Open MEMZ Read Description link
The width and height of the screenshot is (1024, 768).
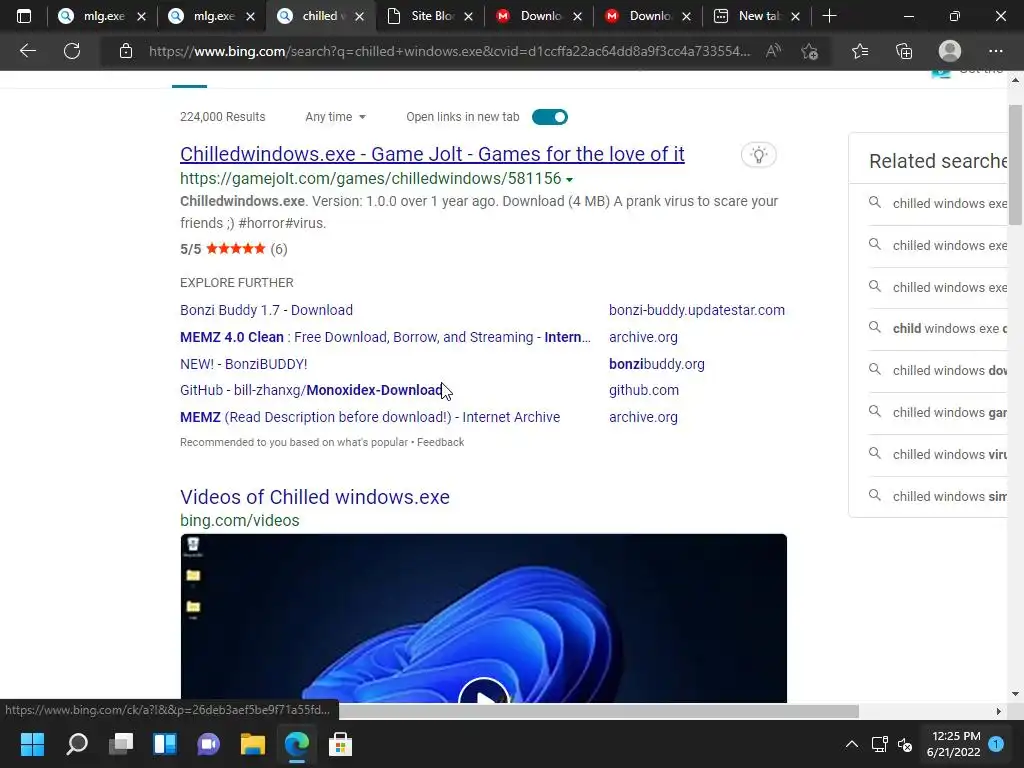pyautogui.click(x=370, y=417)
